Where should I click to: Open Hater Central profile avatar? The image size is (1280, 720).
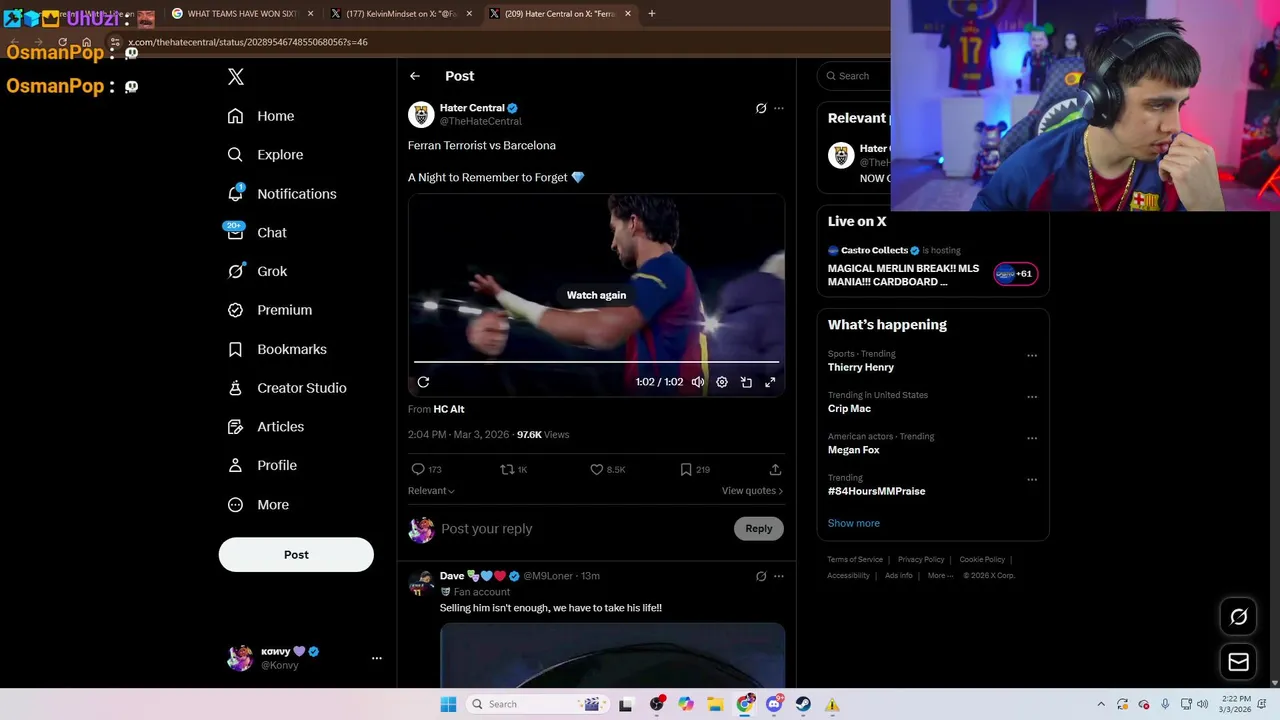click(421, 114)
